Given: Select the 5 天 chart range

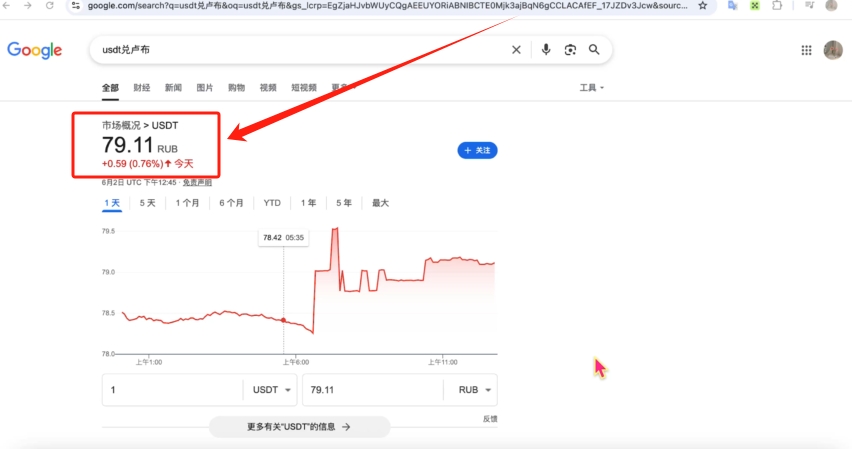Looking at the screenshot, I should tap(147, 203).
